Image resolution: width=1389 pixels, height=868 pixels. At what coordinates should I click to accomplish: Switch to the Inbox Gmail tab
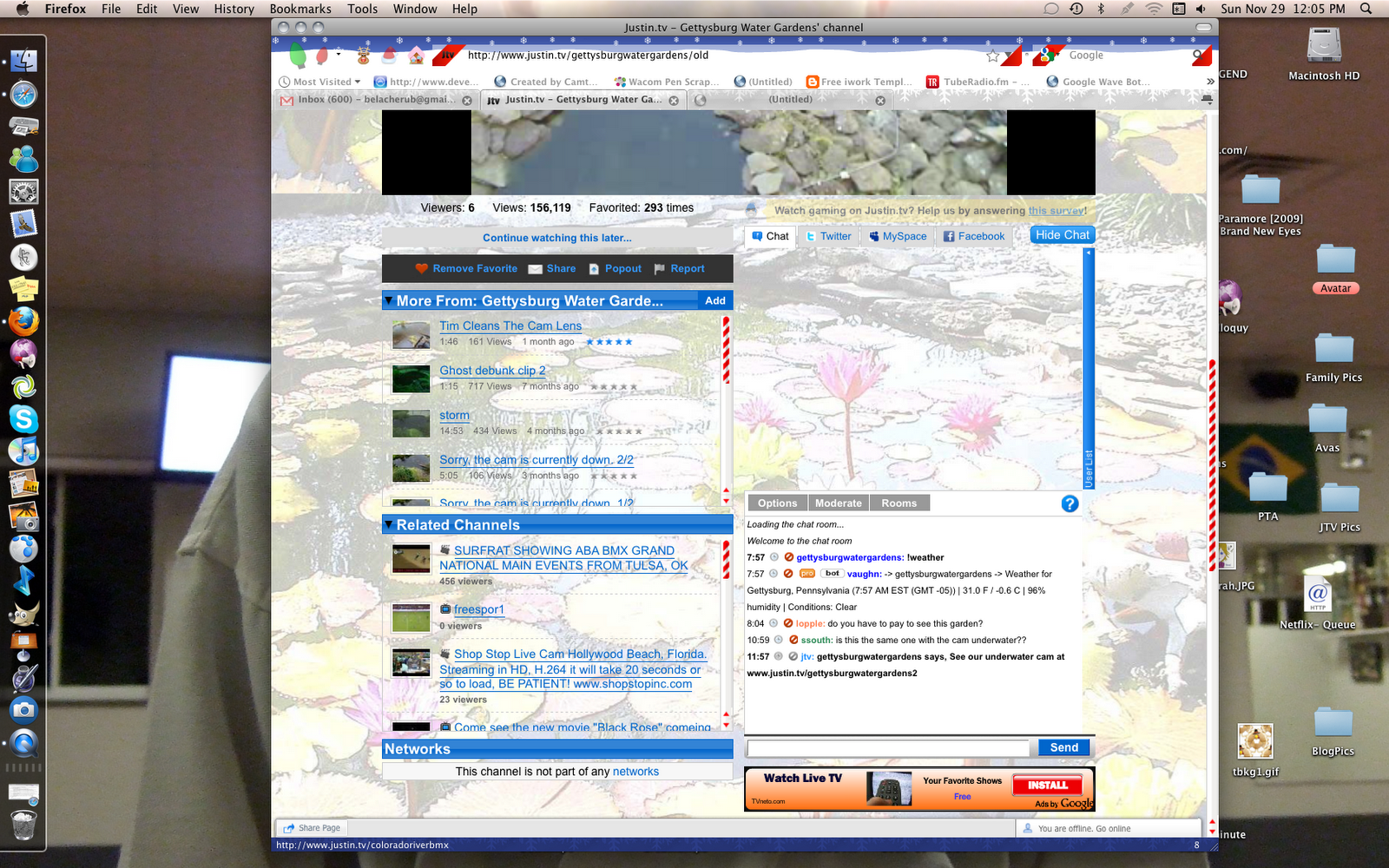[374, 100]
